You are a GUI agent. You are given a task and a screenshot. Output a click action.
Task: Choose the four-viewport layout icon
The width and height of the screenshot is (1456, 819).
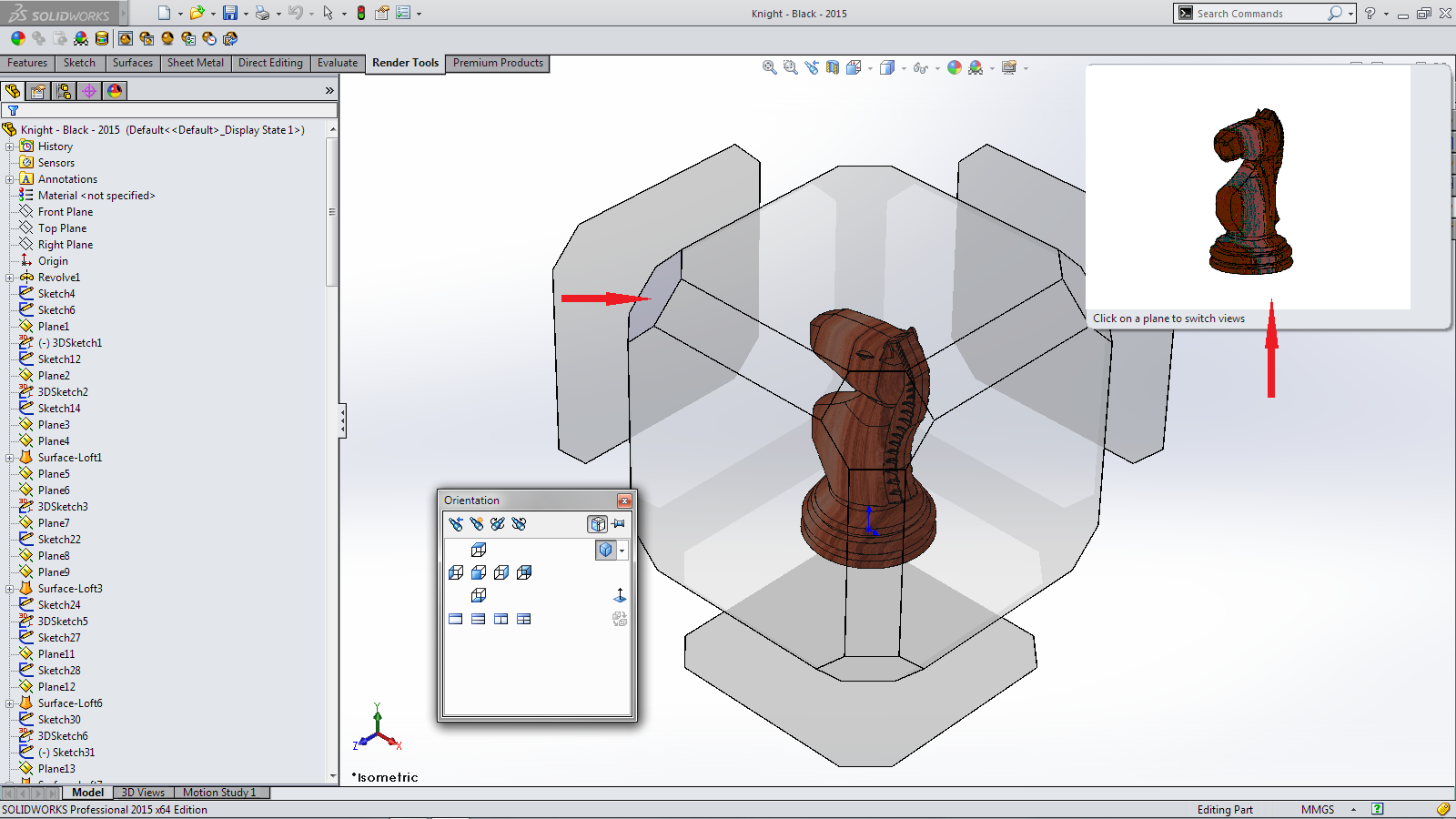coord(524,619)
